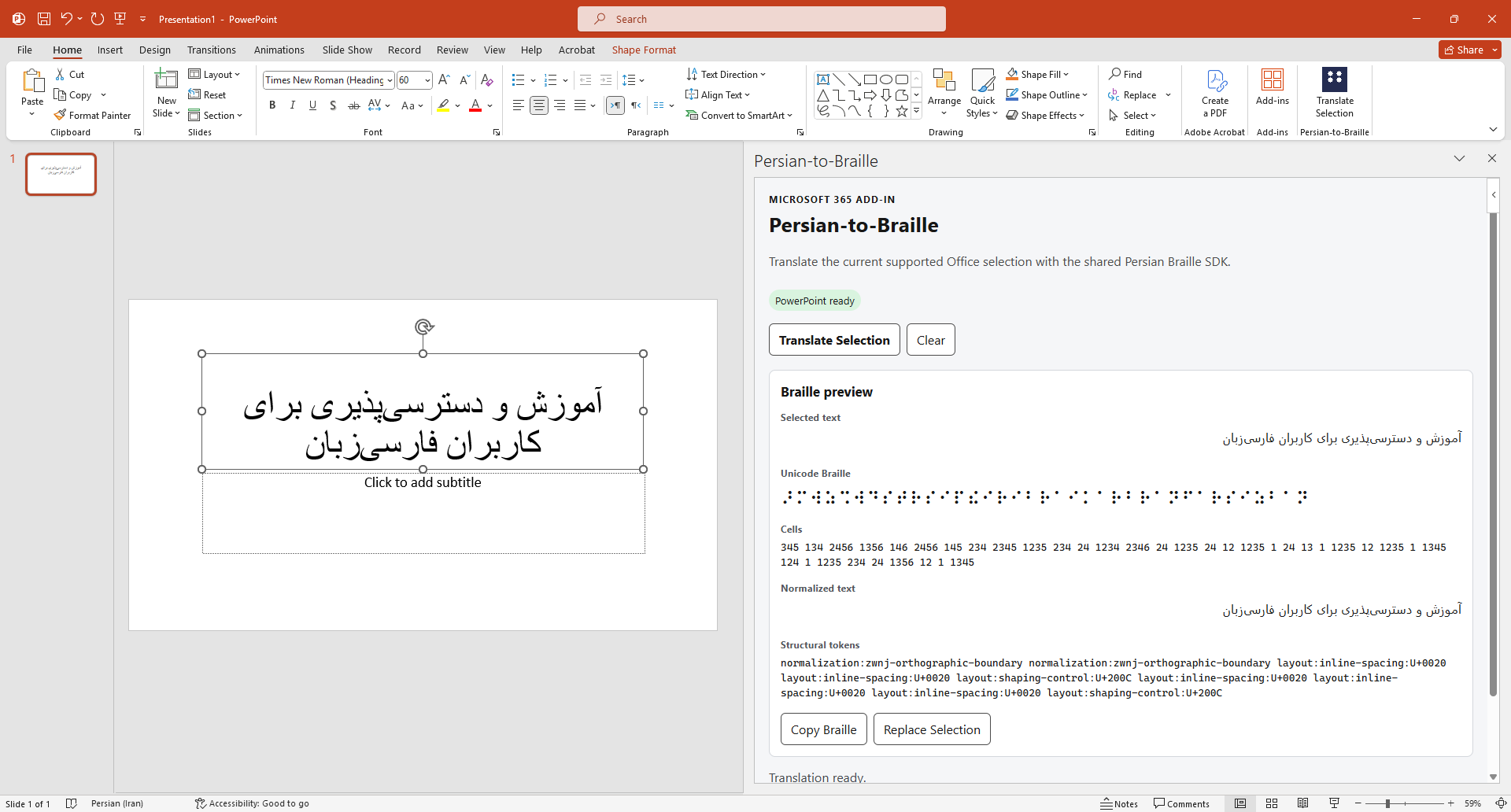Open the font size dropdown

click(x=427, y=80)
